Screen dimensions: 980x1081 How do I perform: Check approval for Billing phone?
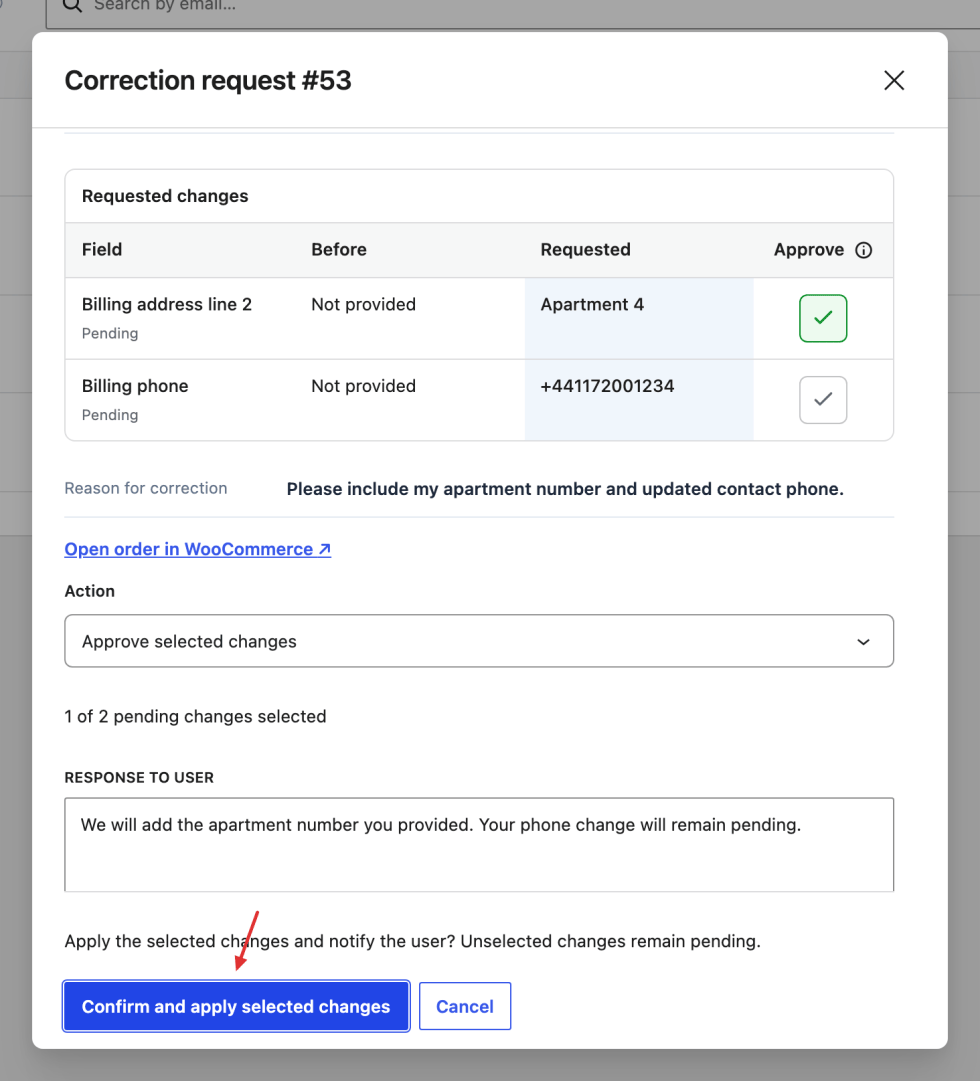[x=823, y=400]
